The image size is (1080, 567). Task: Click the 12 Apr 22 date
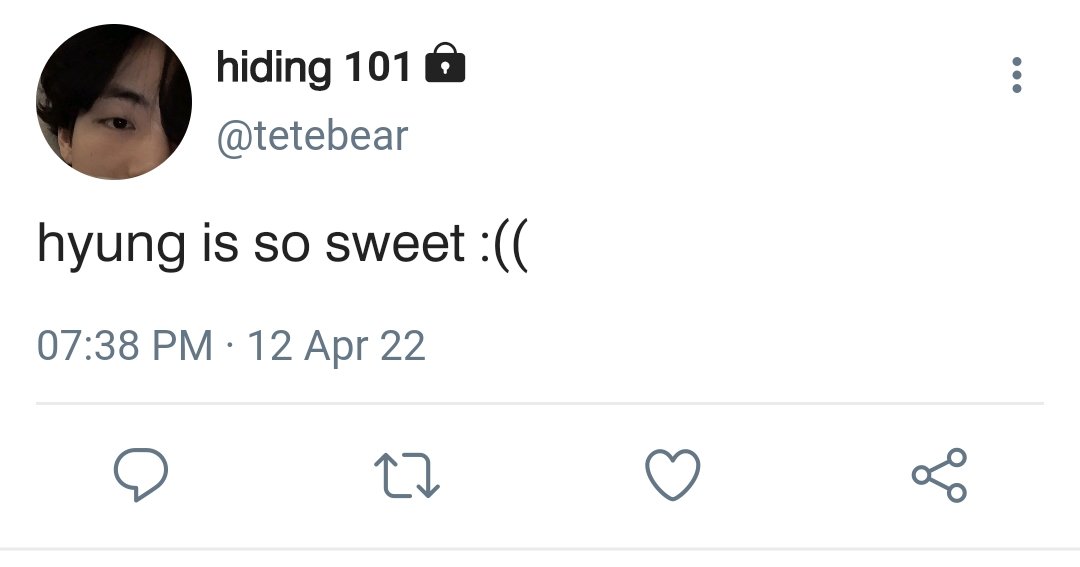335,346
